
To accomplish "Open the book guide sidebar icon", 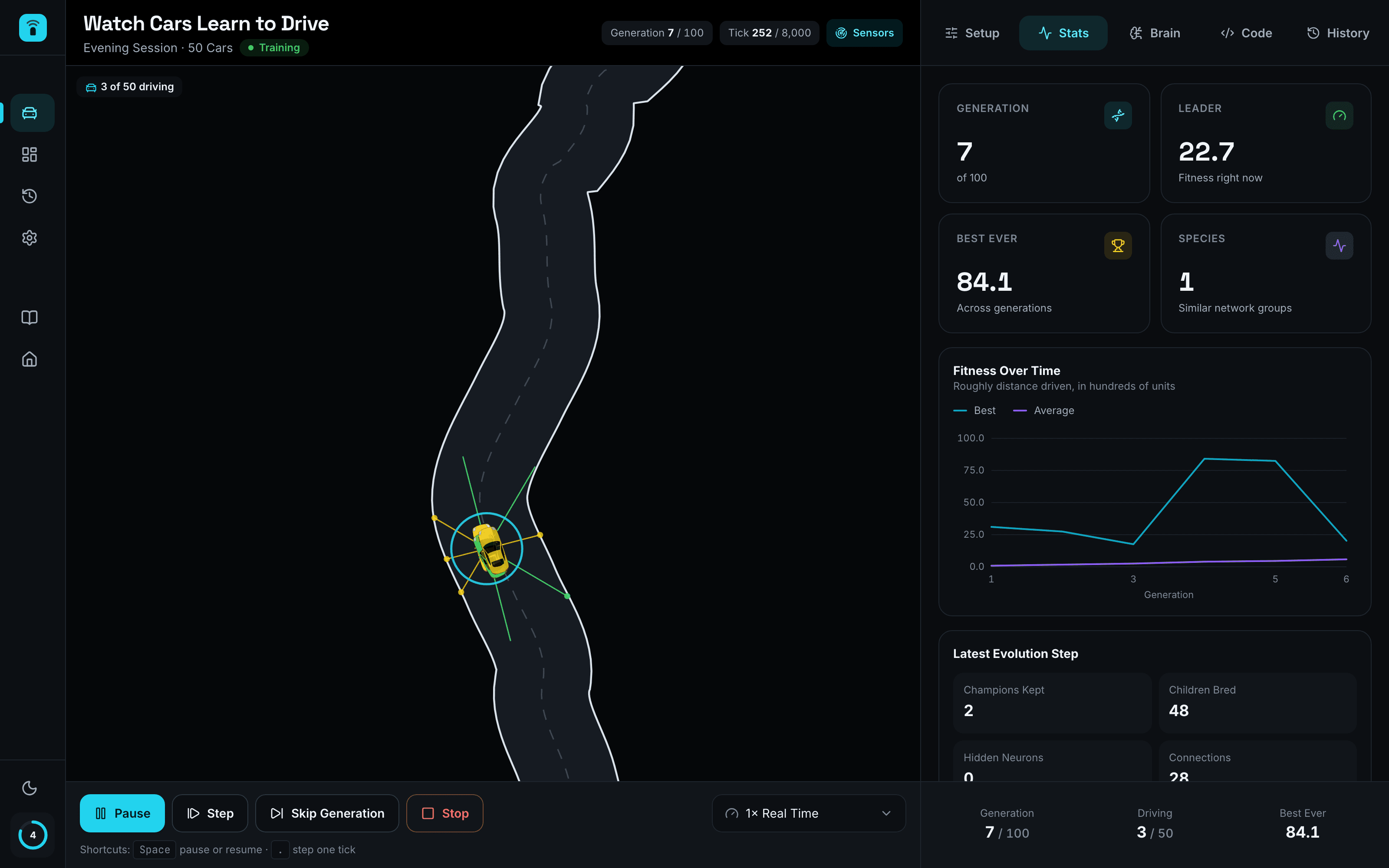I will (30, 317).
